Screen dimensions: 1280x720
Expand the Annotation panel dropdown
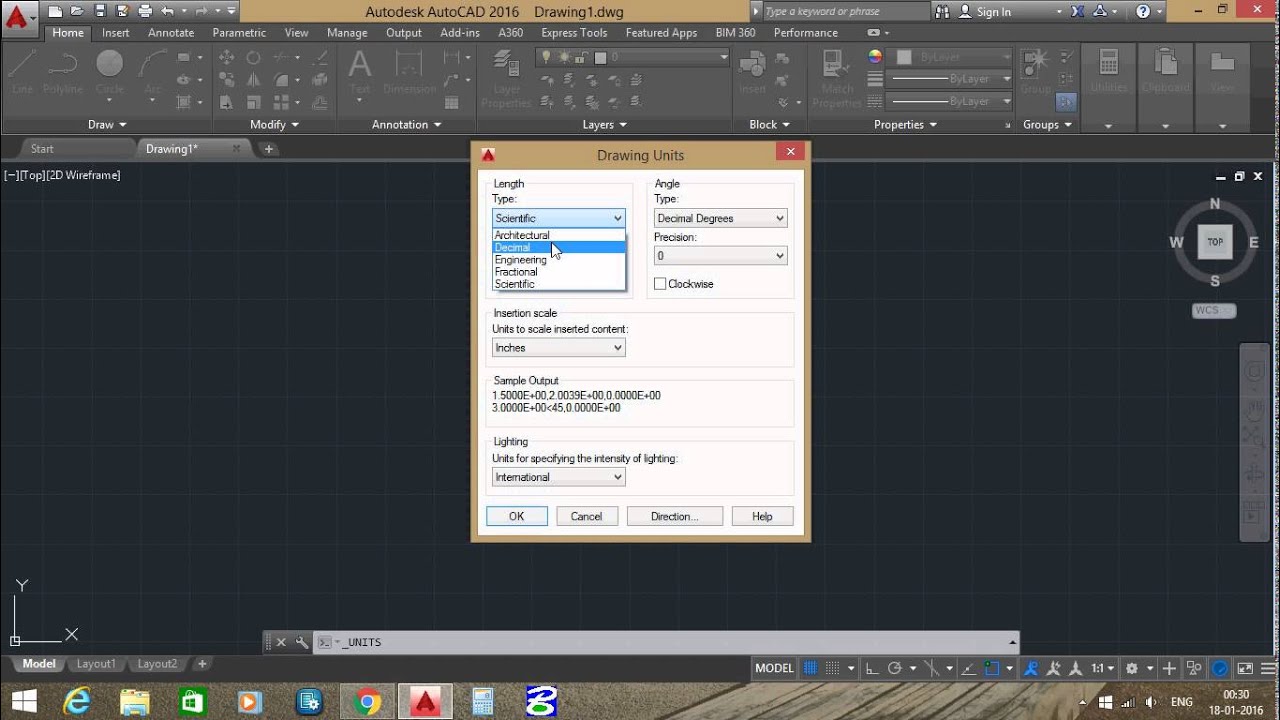[406, 125]
